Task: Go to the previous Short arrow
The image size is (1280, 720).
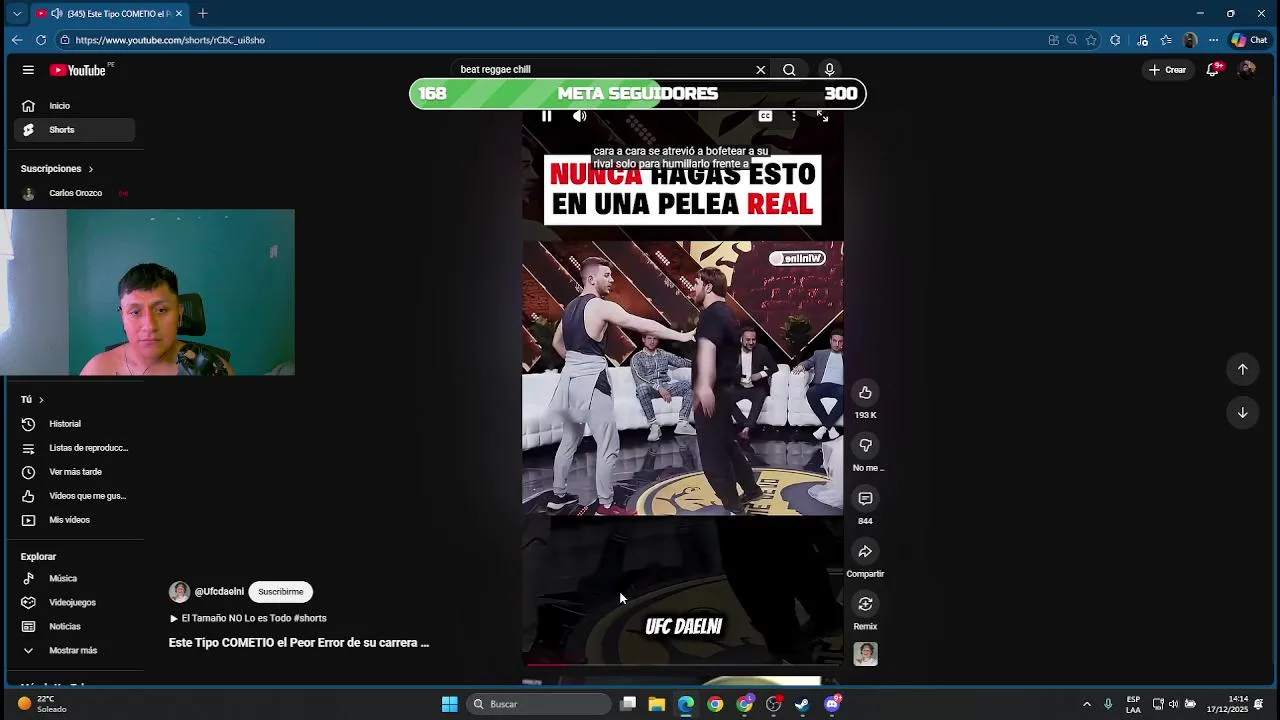Action: click(x=1242, y=369)
